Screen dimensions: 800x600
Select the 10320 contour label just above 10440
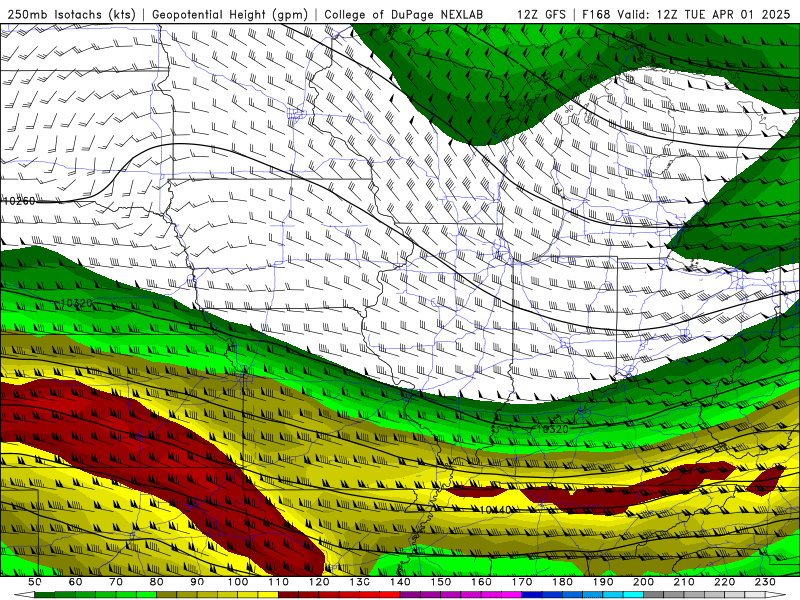(x=553, y=430)
